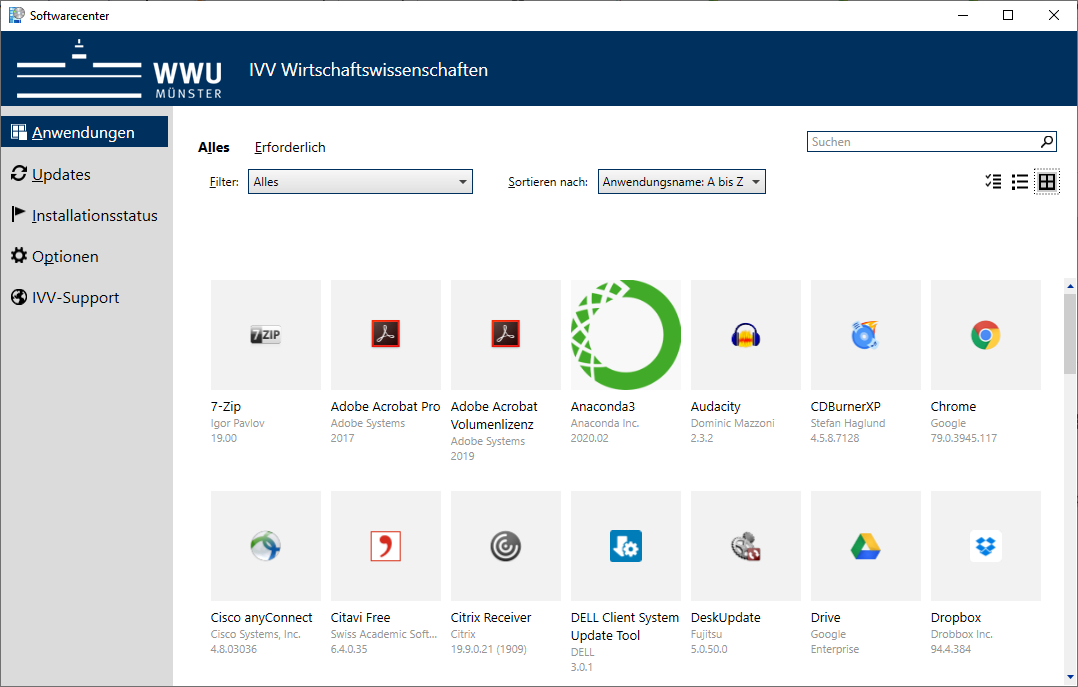Click the IVV Wirtschaftswissenschaften header title
Screen dimensions: 1078x687
(368, 70)
